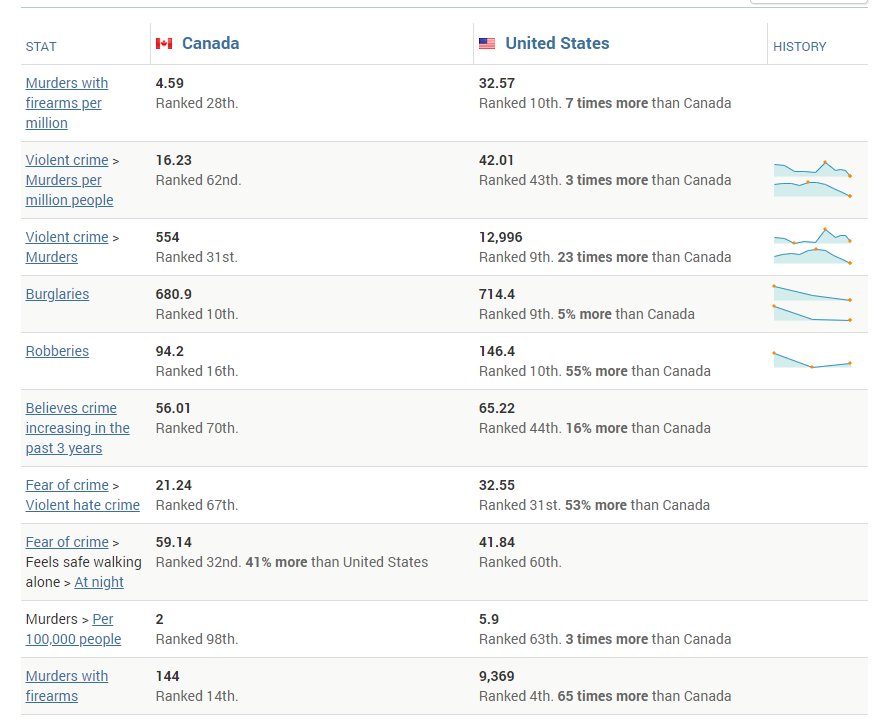Select United States value 42.01
891x723 pixels.
point(496,160)
